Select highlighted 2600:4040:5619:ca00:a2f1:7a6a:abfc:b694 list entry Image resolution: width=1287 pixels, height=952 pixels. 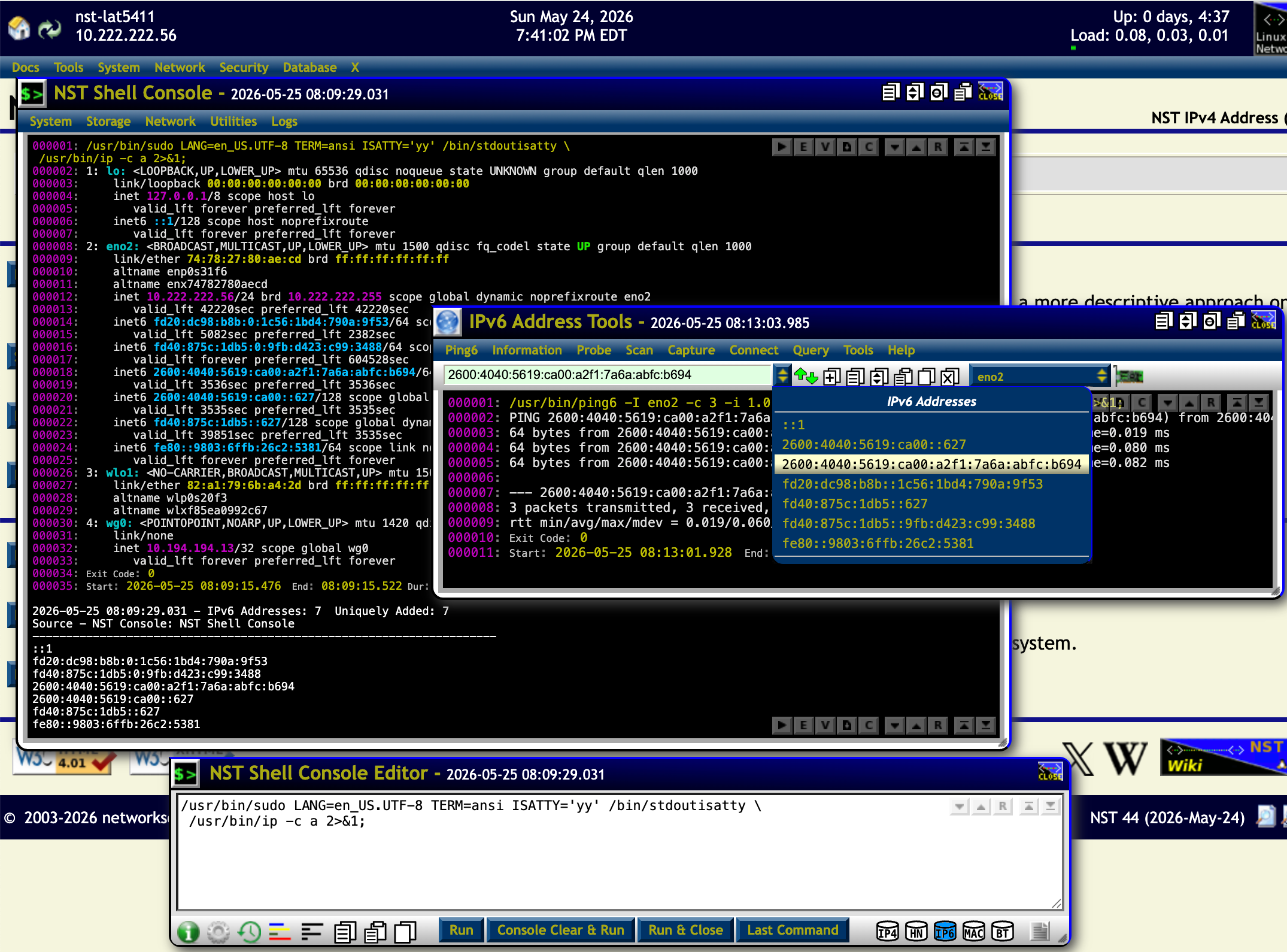(931, 465)
